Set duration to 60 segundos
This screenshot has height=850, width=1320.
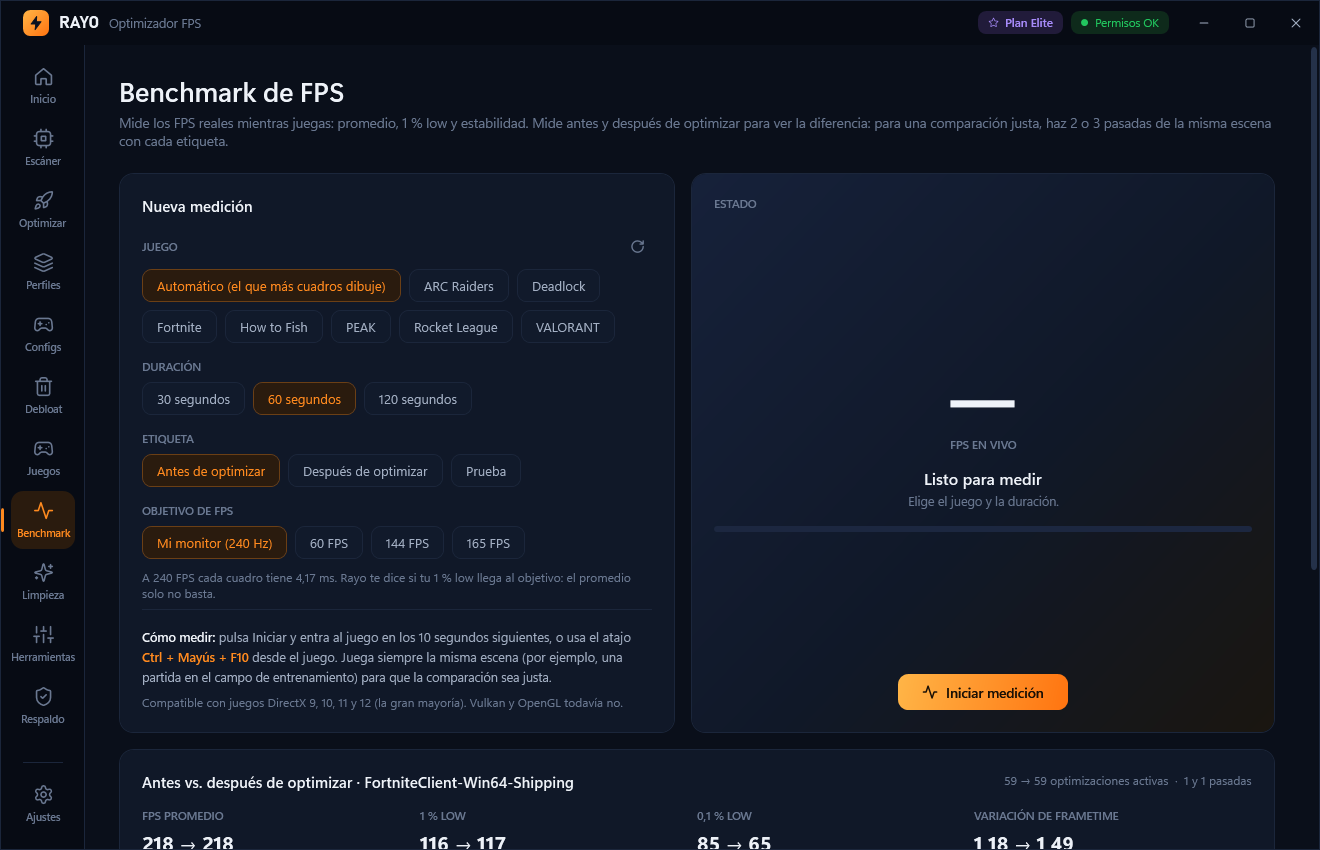click(x=304, y=399)
